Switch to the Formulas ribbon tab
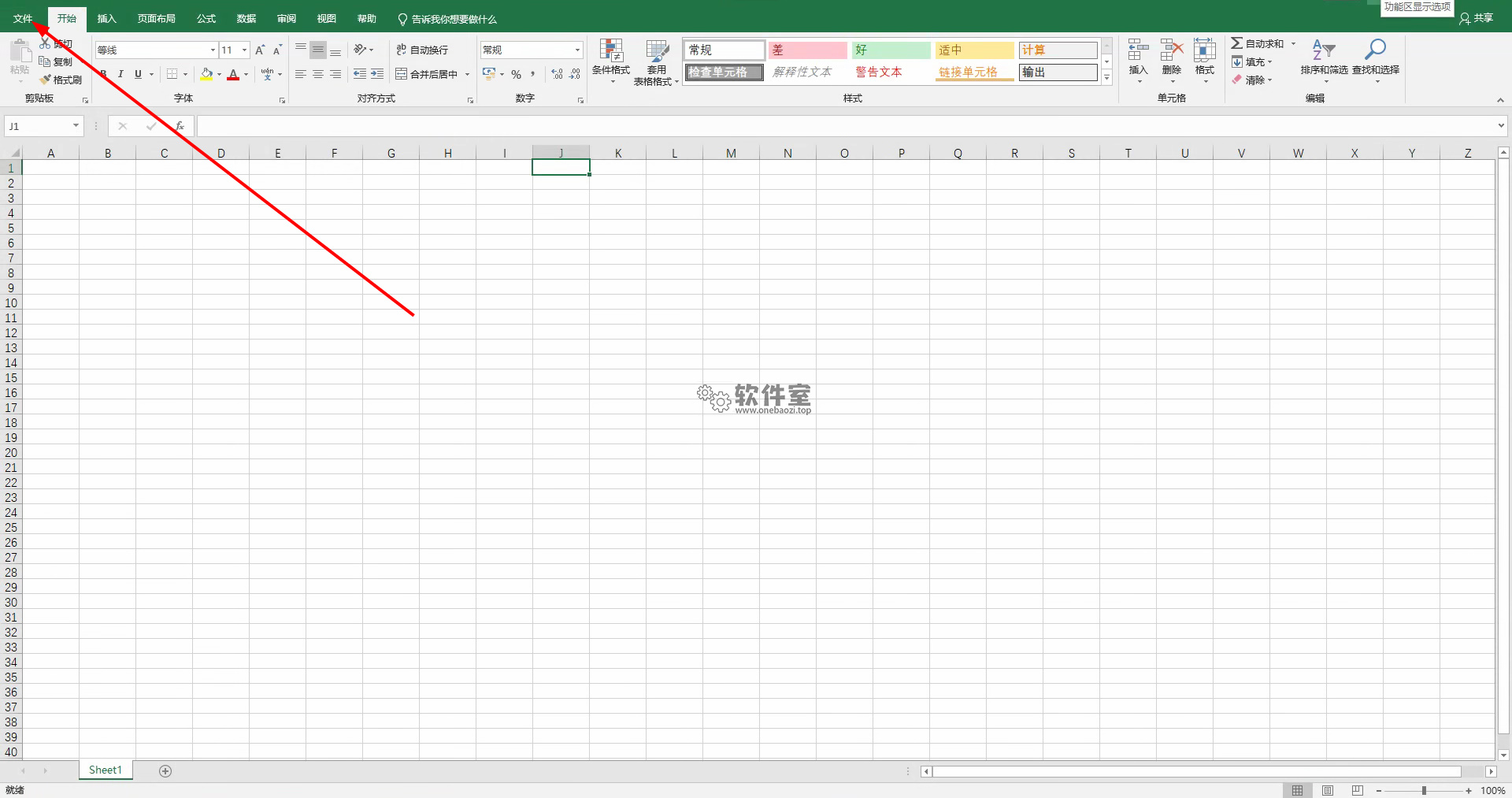 (x=206, y=19)
